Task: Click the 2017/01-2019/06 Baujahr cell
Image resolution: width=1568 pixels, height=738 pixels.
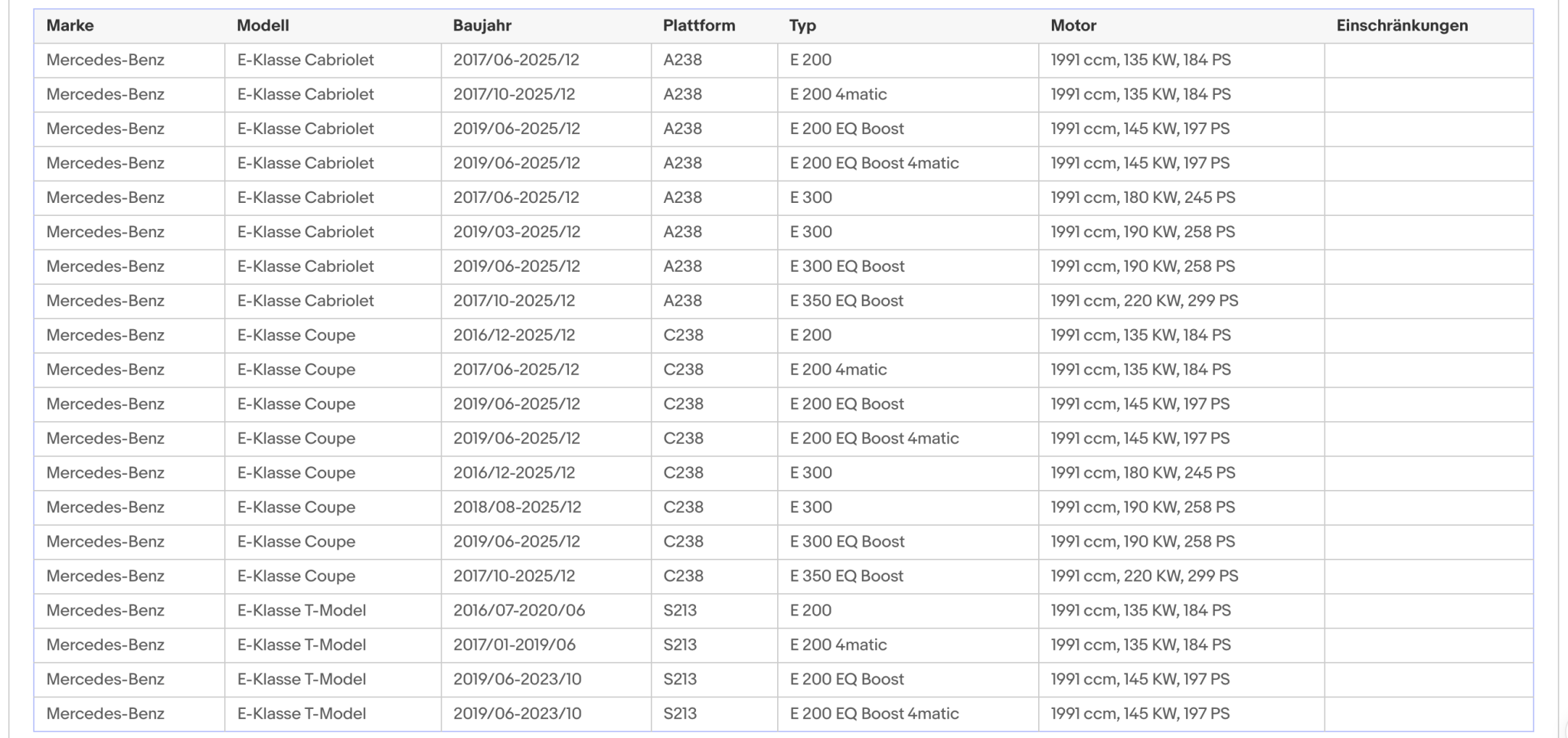Action: (546, 645)
